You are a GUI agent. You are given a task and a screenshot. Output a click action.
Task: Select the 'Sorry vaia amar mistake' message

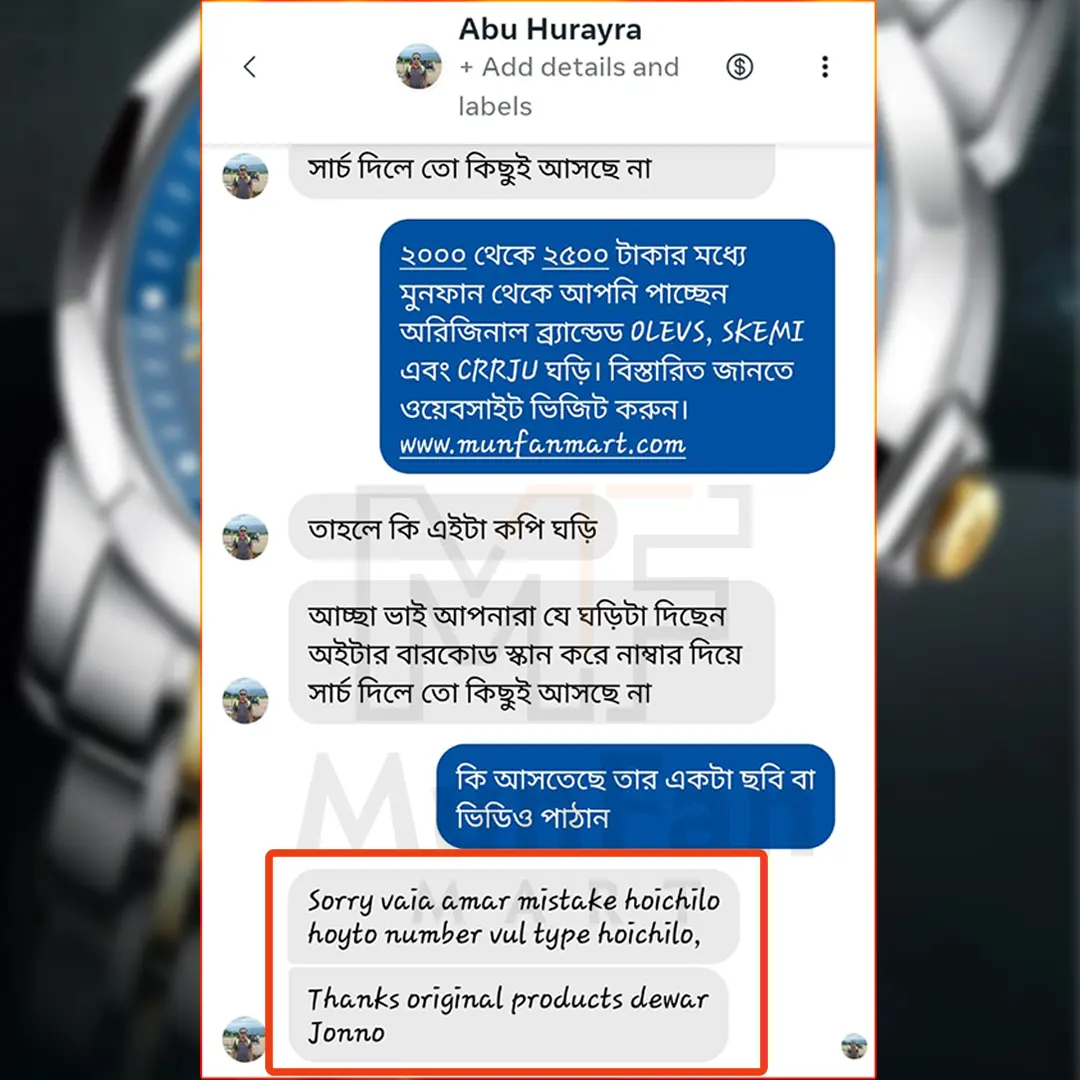point(514,916)
